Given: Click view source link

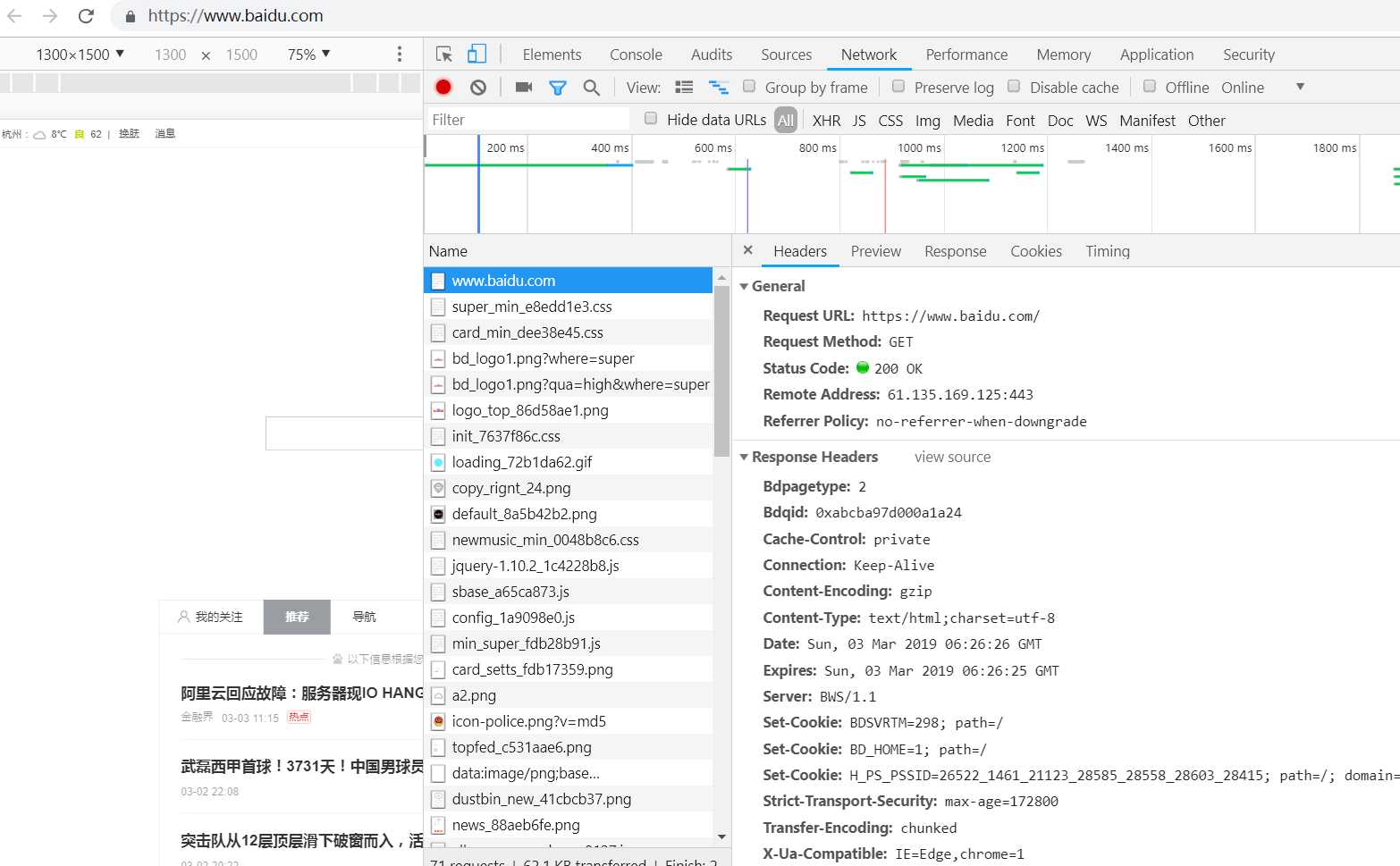Looking at the screenshot, I should pyautogui.click(x=952, y=457).
